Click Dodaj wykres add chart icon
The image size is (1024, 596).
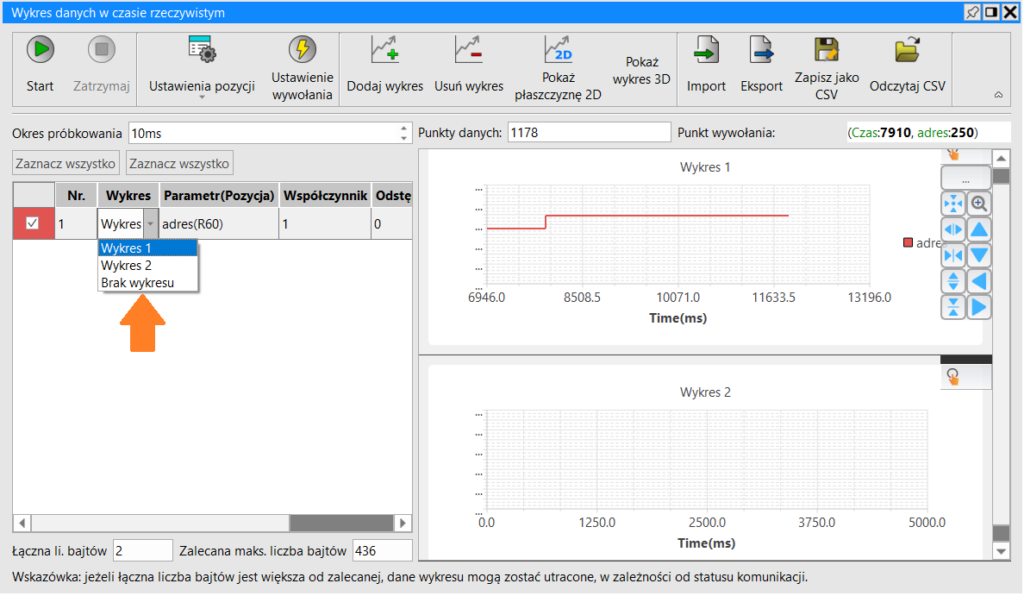pyautogui.click(x=385, y=50)
